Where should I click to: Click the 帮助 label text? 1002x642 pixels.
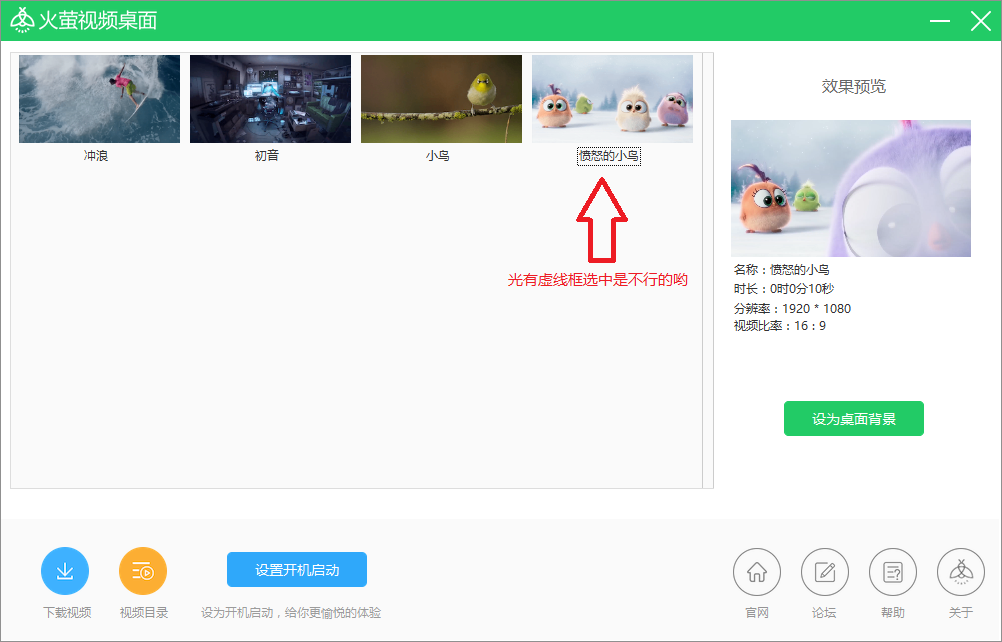[x=892, y=612]
